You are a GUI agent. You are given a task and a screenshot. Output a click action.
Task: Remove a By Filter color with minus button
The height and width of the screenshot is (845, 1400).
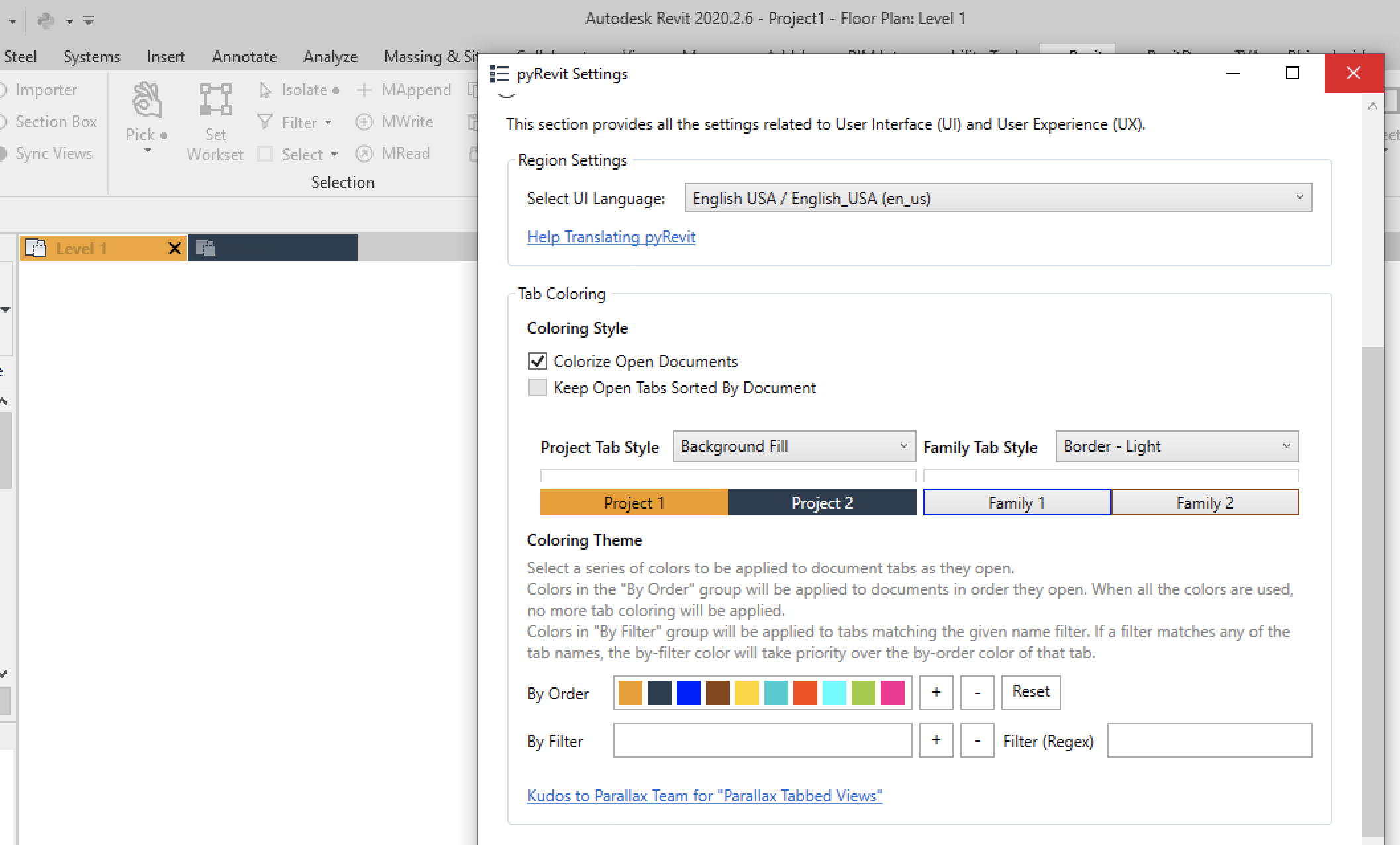[977, 740]
